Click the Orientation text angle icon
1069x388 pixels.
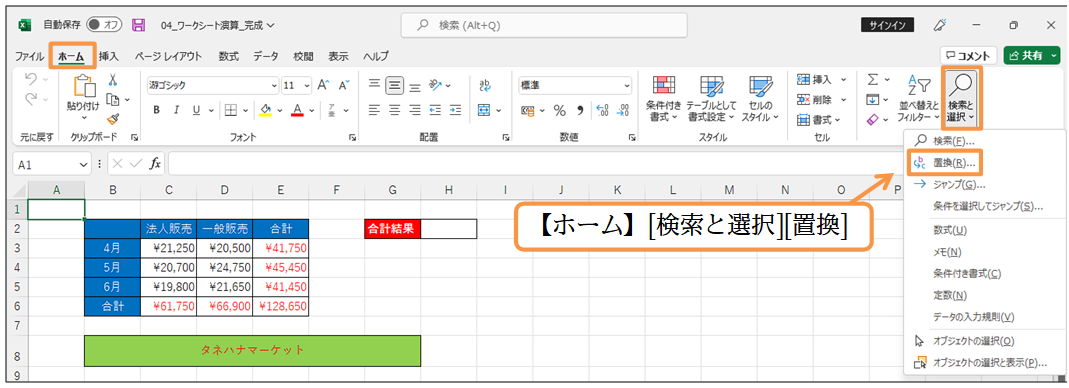pos(435,85)
